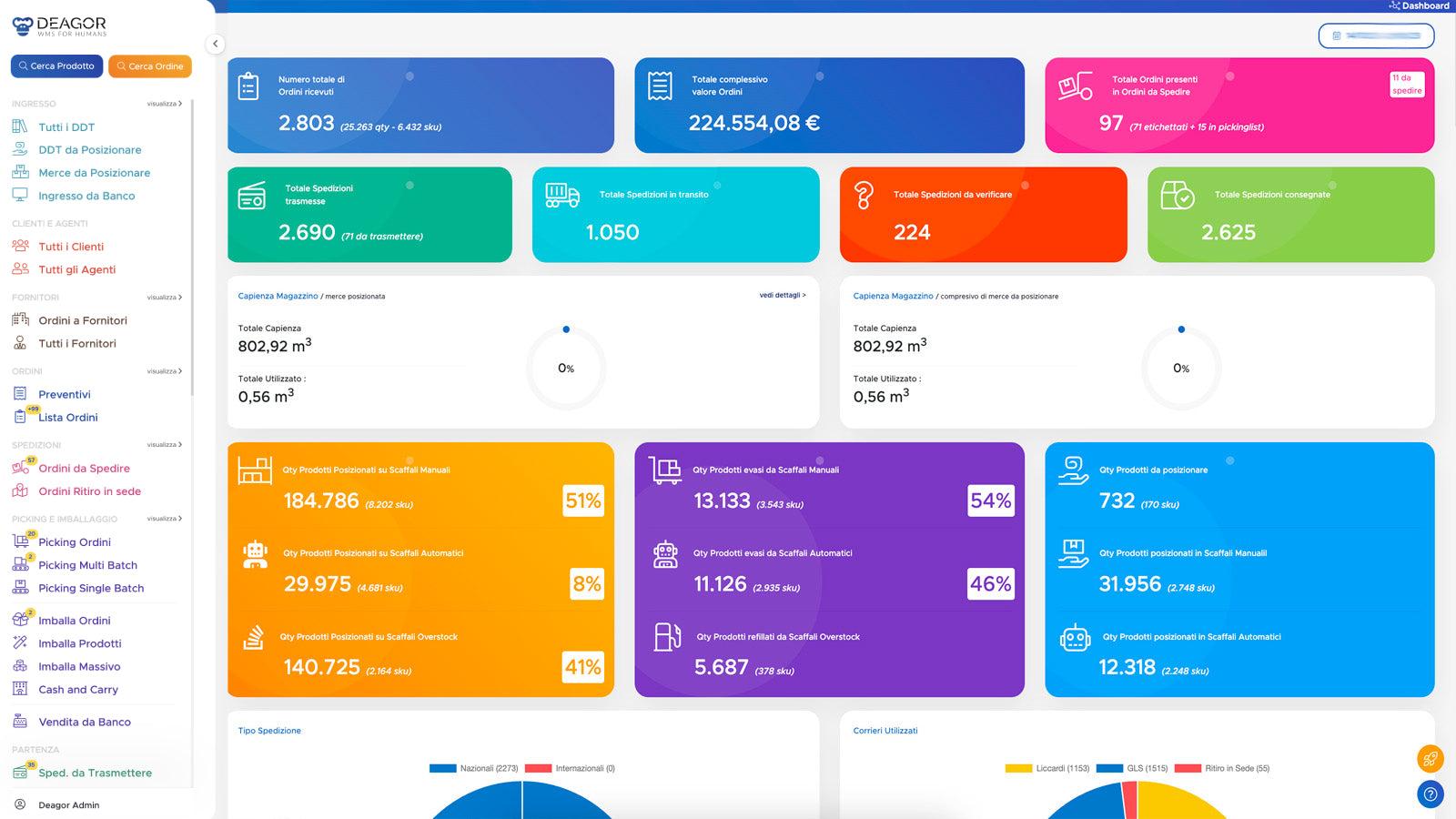Select Sped. da Trasmettere with its badge
This screenshot has height=819, width=1456.
click(95, 772)
